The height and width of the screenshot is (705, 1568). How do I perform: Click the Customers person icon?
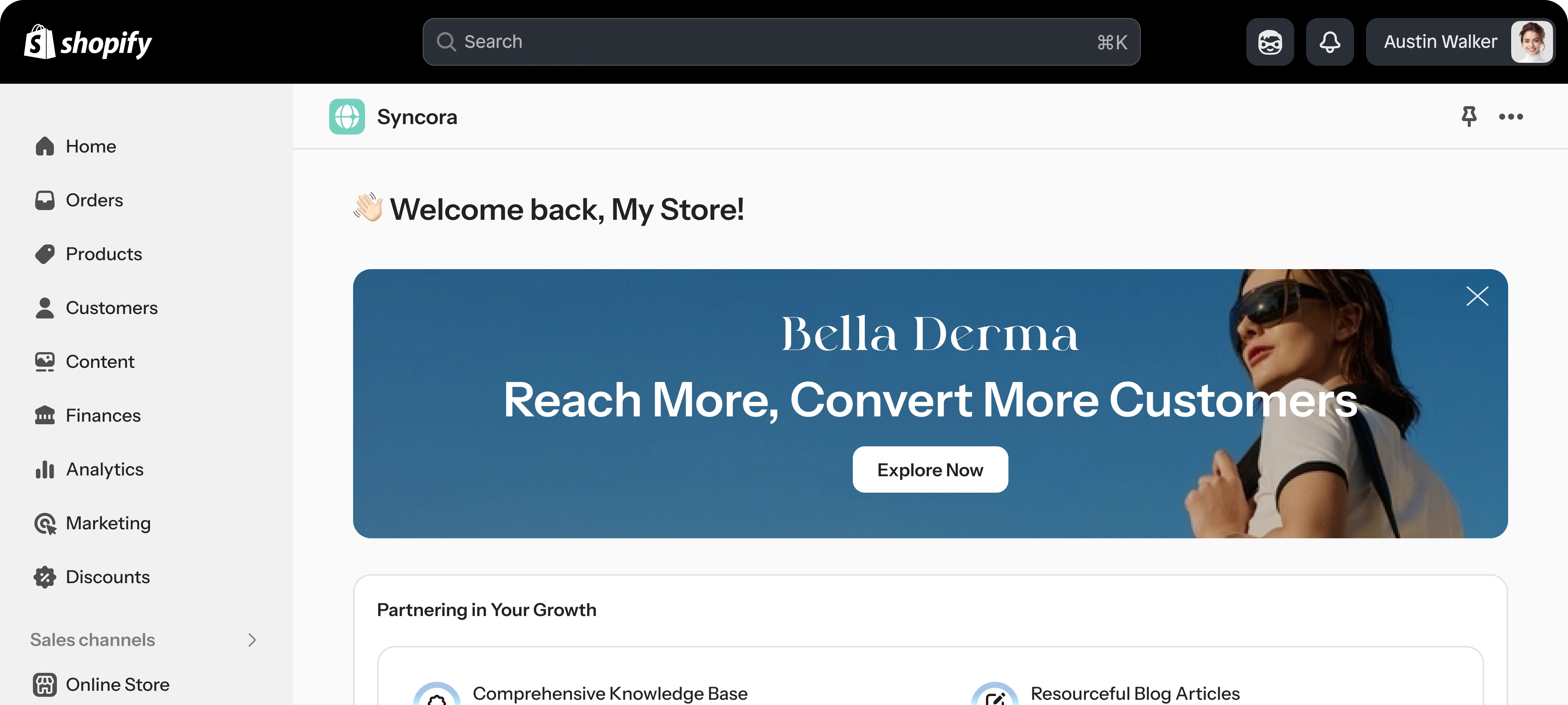pos(45,308)
